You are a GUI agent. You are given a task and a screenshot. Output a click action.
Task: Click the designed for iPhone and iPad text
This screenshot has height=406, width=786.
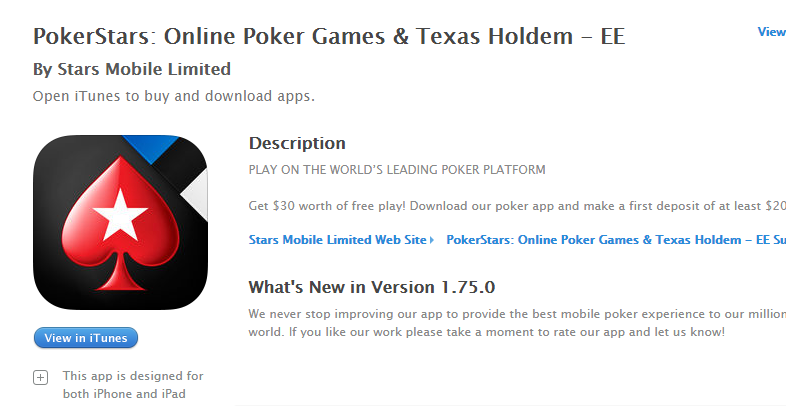point(133,385)
